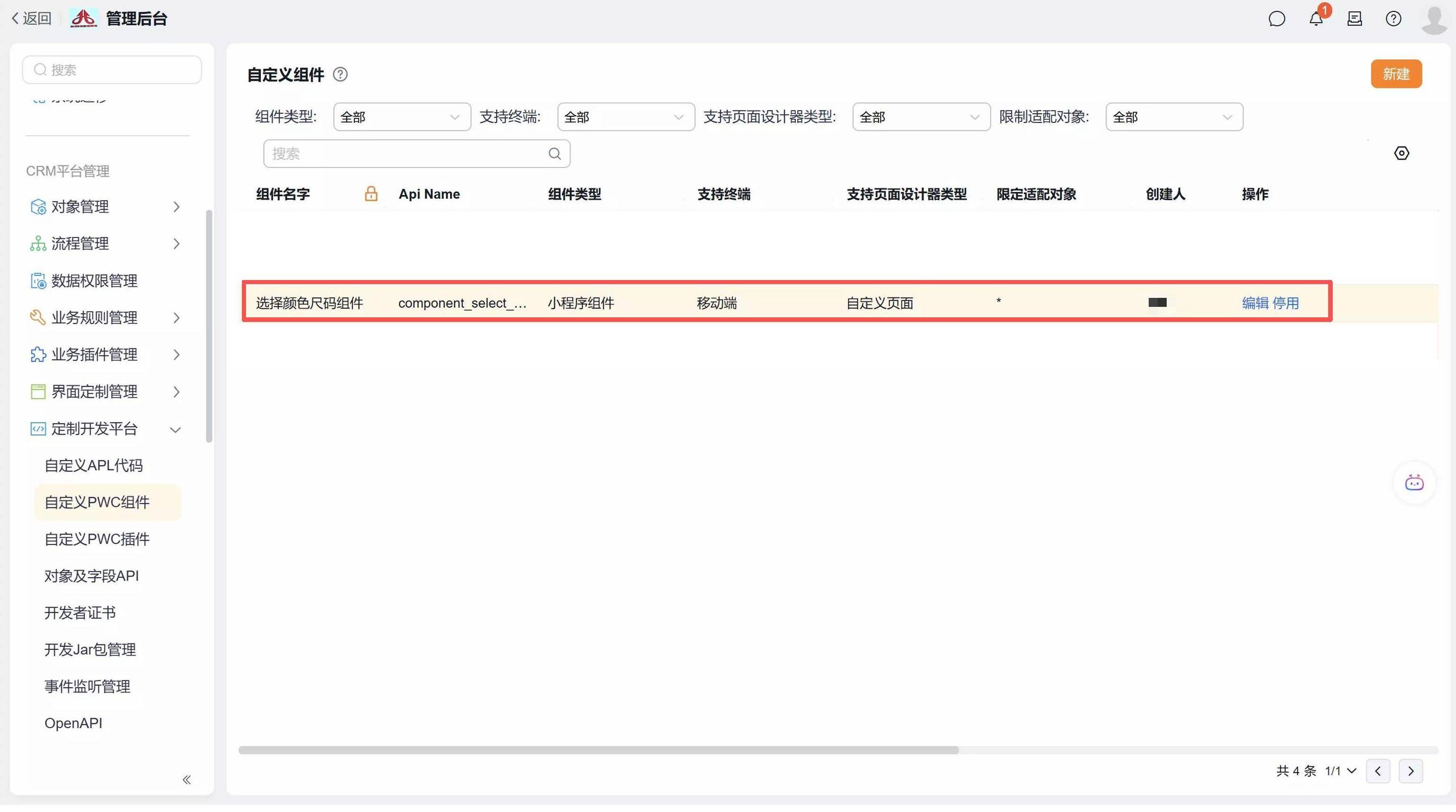
Task: Click the task list icon in header
Action: click(1354, 19)
